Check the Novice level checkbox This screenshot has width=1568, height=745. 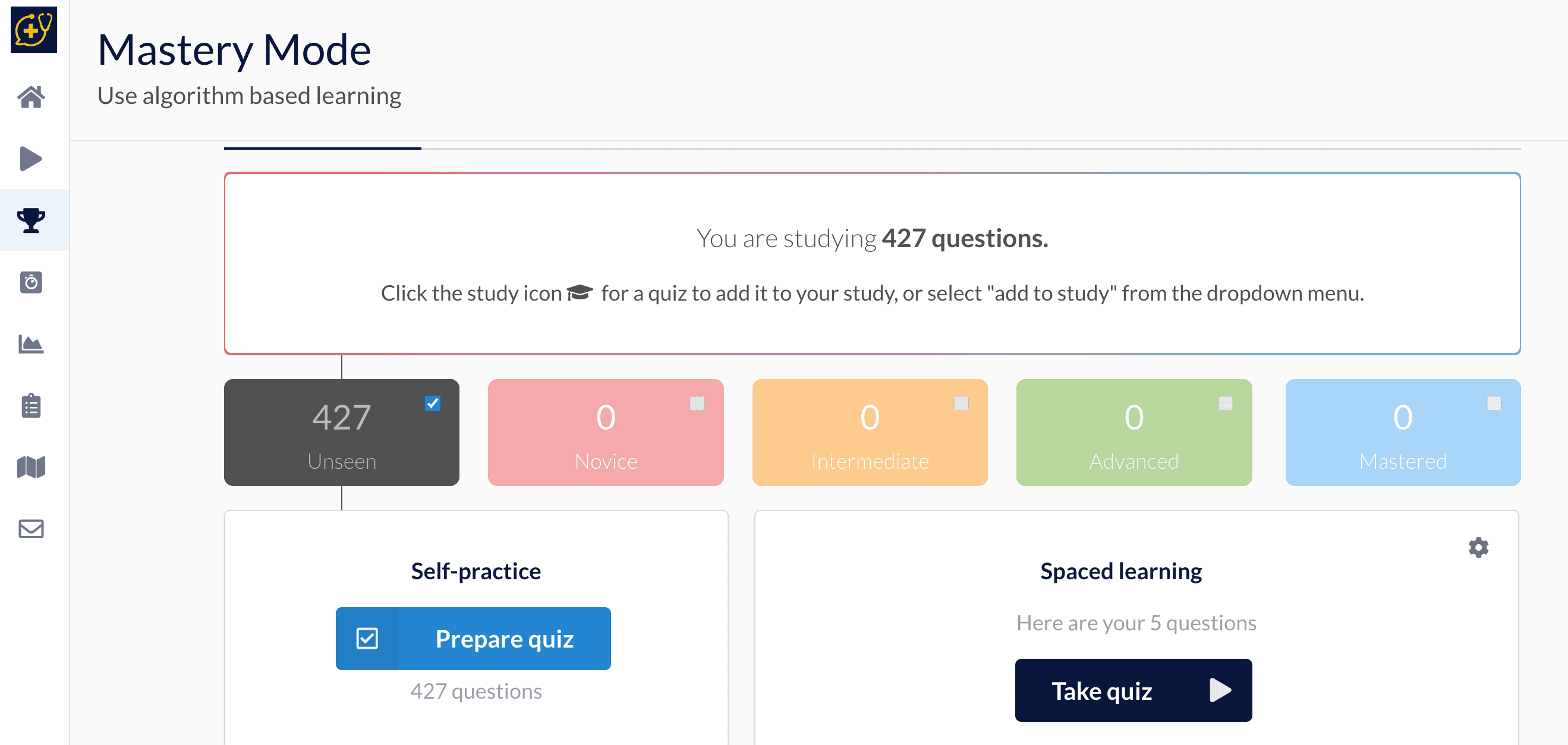tap(697, 403)
